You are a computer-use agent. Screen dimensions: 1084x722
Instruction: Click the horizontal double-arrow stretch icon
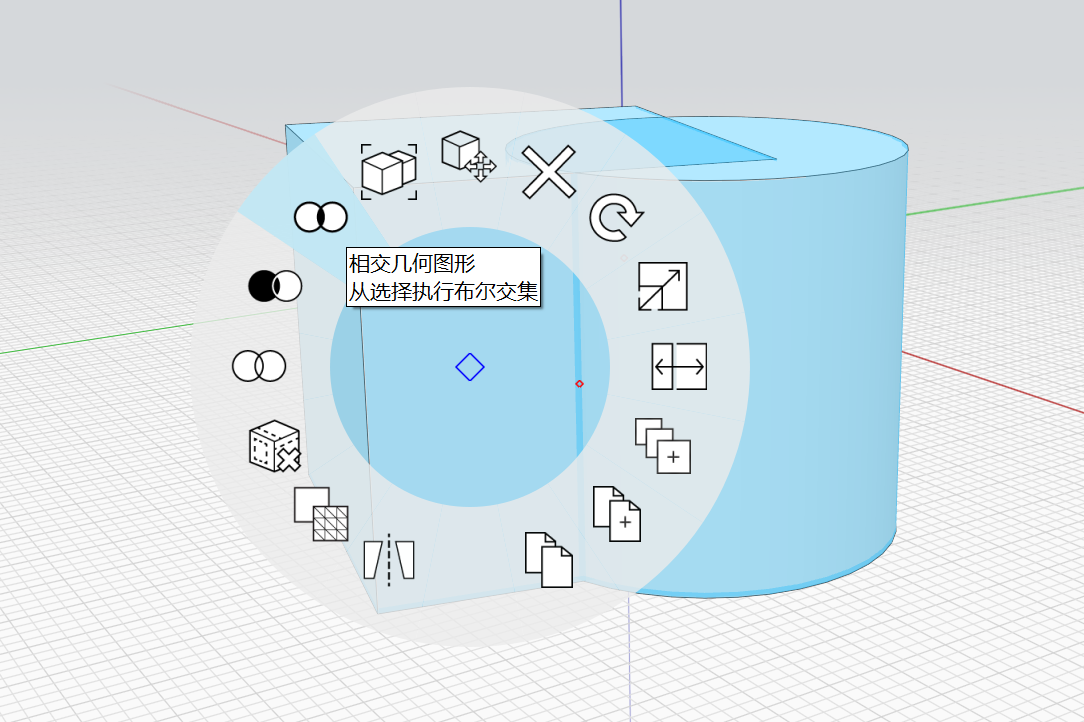point(679,367)
